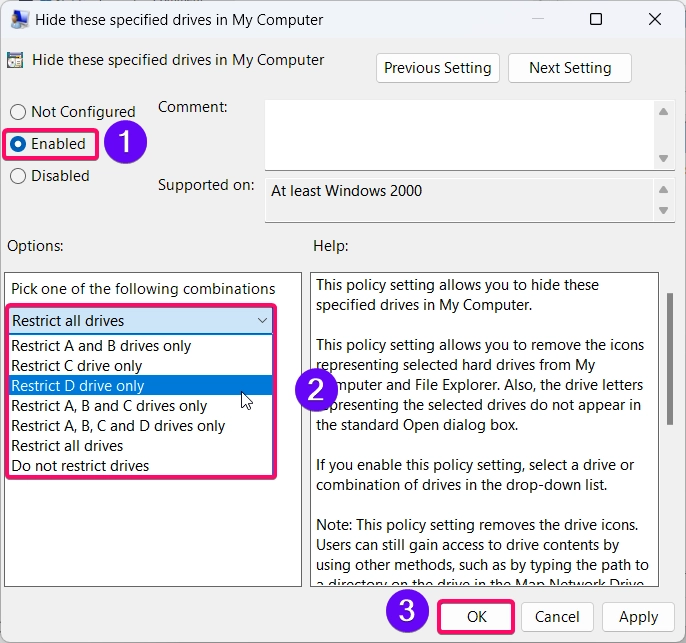Go to Next Setting
Image resolution: width=686 pixels, height=643 pixels.
[x=570, y=68]
